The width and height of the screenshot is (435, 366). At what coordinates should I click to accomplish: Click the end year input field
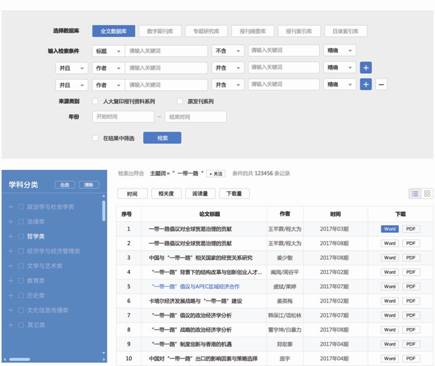point(196,117)
